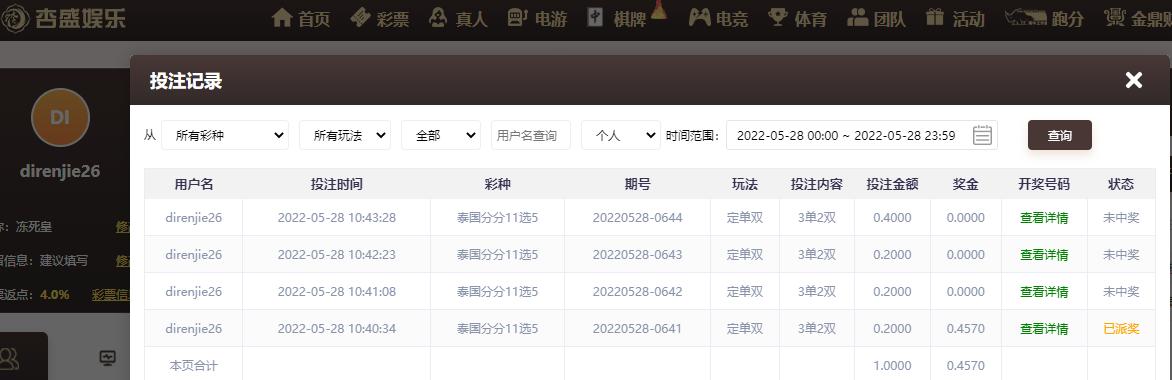1172x380 pixels.
Task: Open the calendar icon in the date range
Action: 982,135
